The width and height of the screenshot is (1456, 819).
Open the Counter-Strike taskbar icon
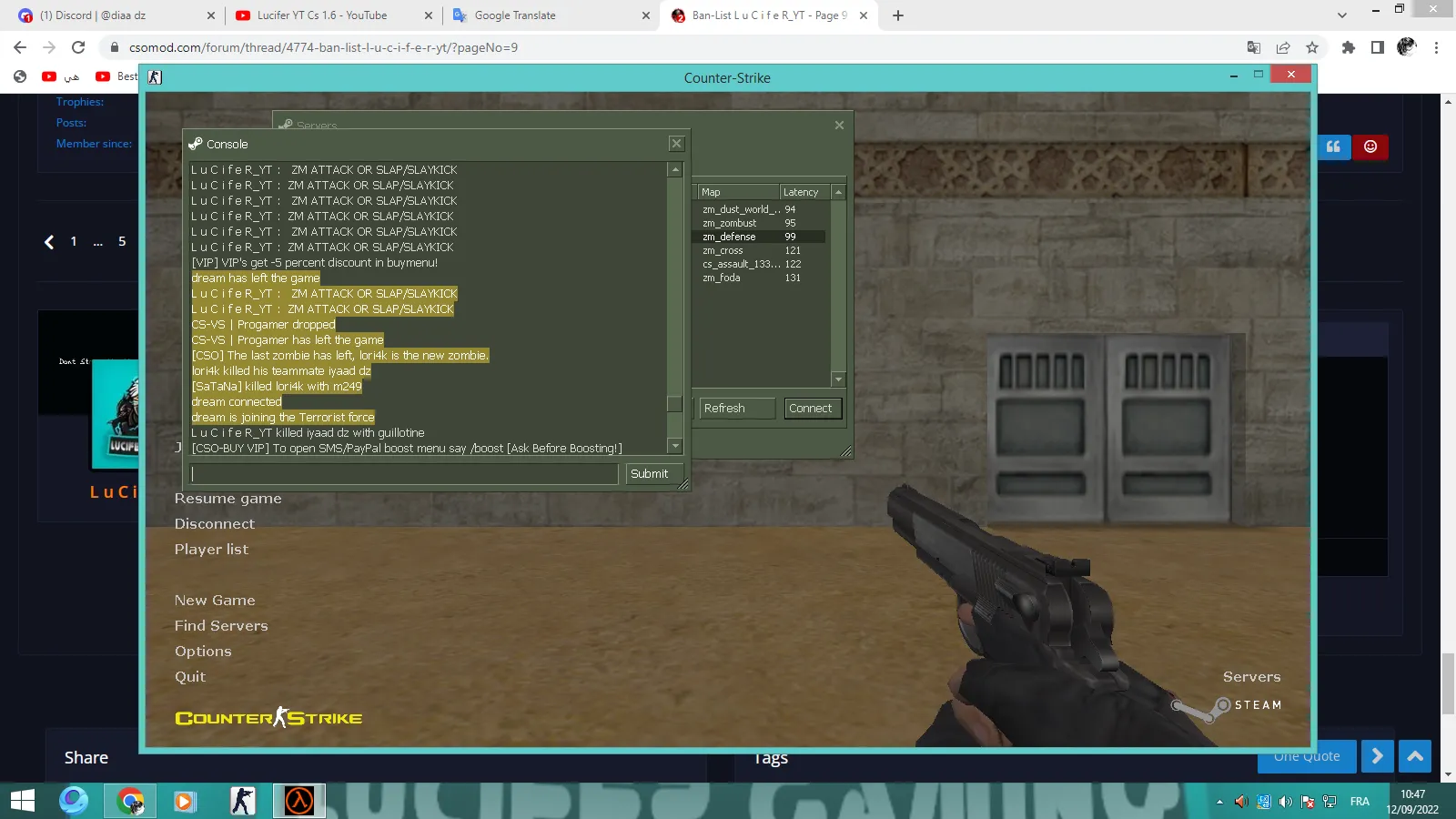242,801
